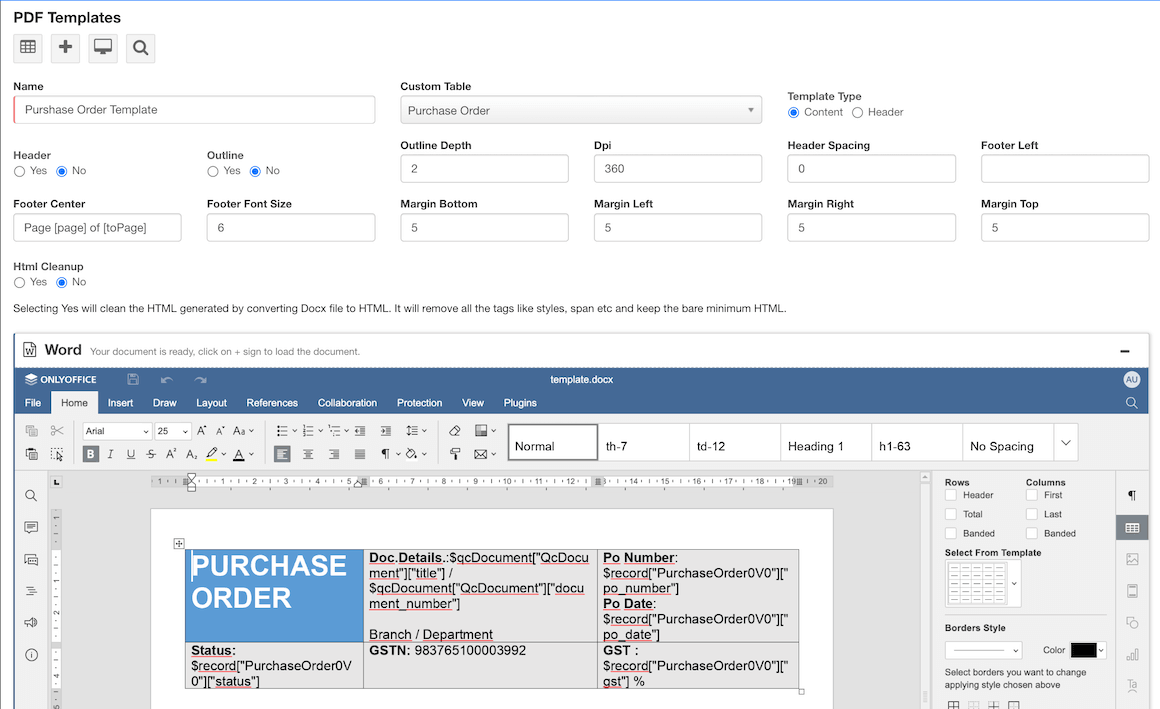Set Html Cleanup to Yes
The height and width of the screenshot is (709, 1160).
pyautogui.click(x=19, y=283)
